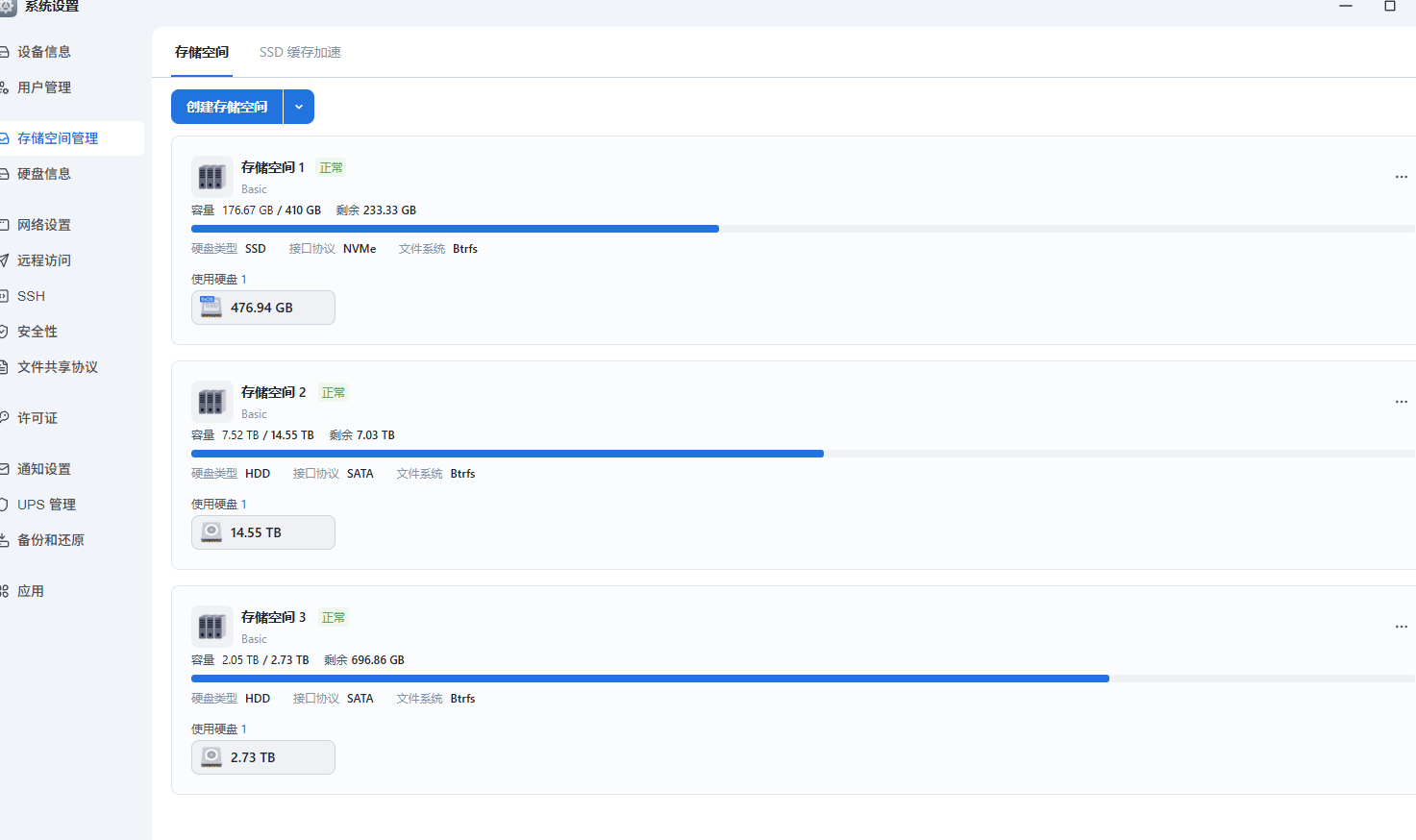1416x840 pixels.
Task: Open 备份和还原 in the sidebar
Action: pyautogui.click(x=51, y=540)
